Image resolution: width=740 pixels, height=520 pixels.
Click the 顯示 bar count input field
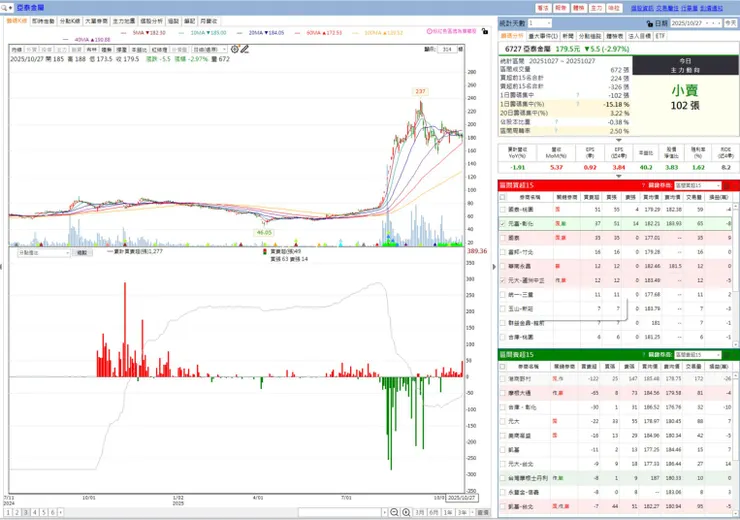447,49
